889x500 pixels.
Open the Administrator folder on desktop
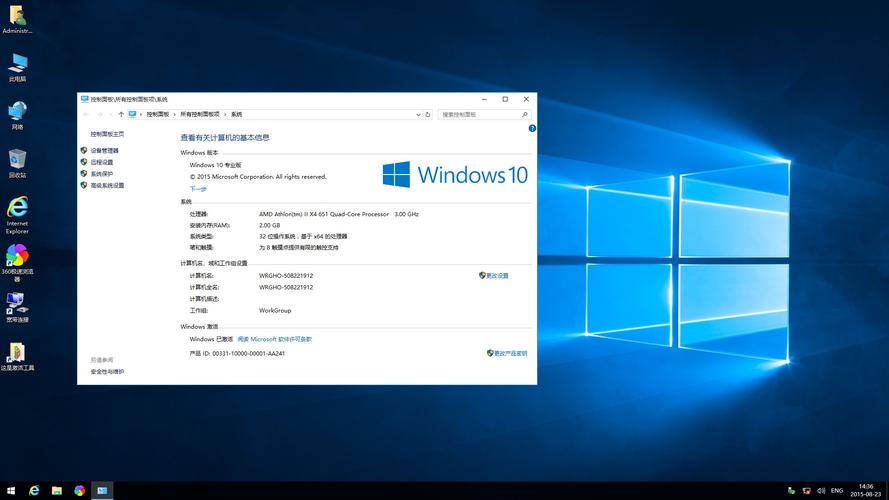click(x=17, y=19)
